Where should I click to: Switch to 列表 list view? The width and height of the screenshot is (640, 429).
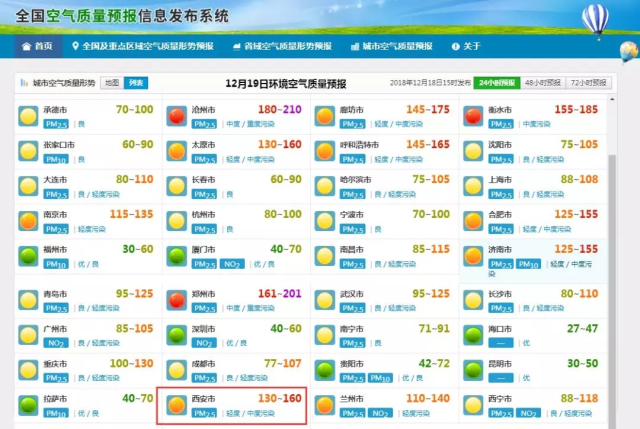pyautogui.click(x=135, y=83)
